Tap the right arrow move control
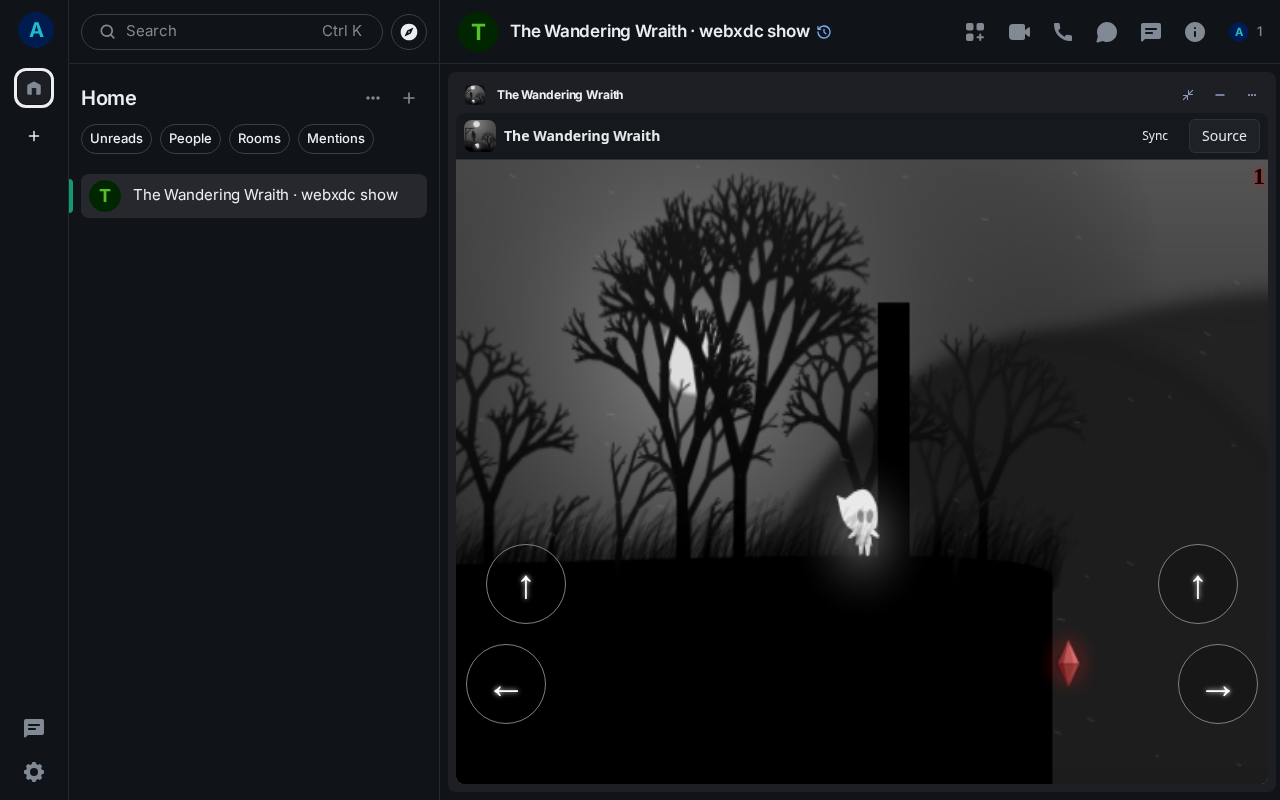The image size is (1280, 800). point(1218,684)
